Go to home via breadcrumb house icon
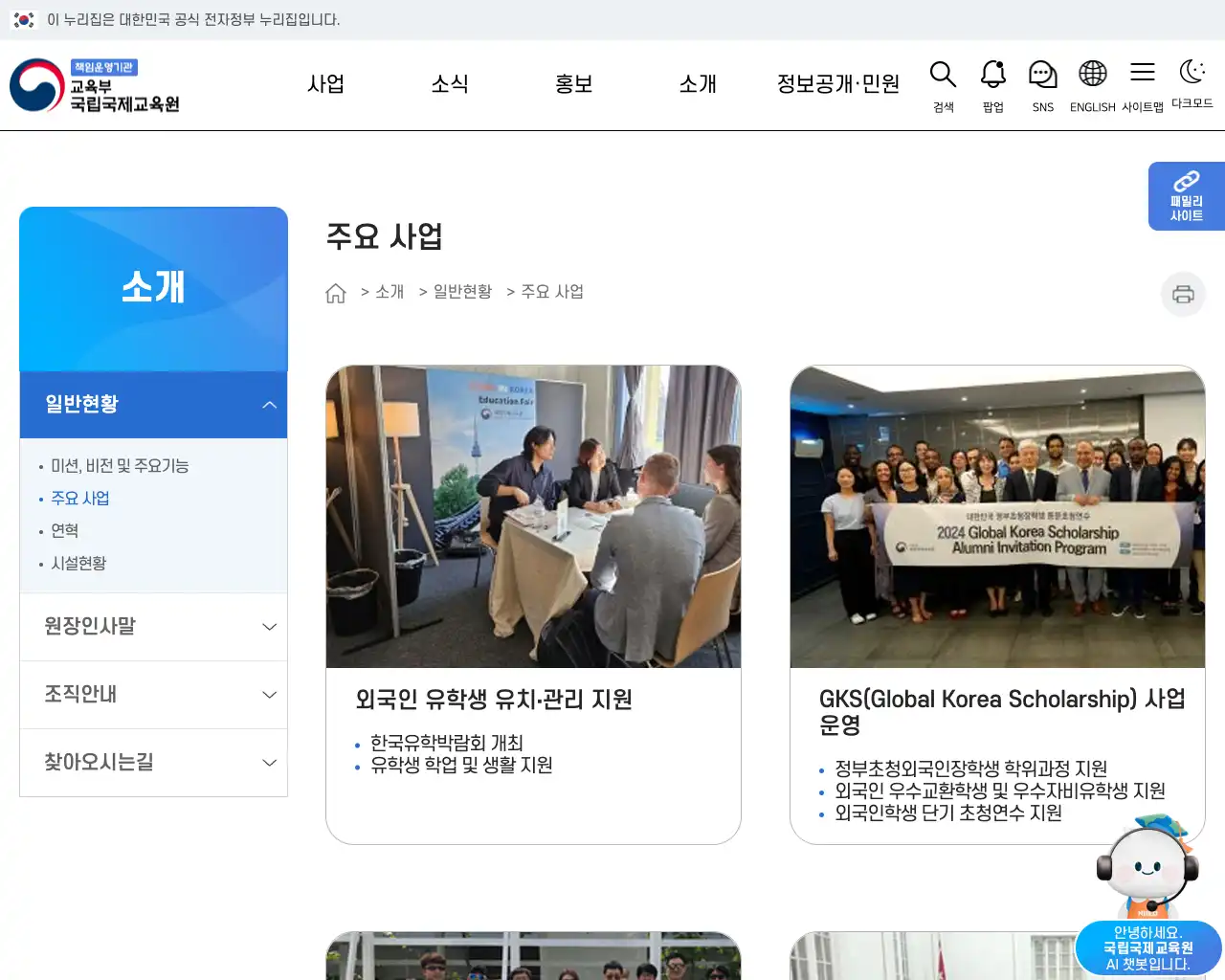 (x=336, y=293)
